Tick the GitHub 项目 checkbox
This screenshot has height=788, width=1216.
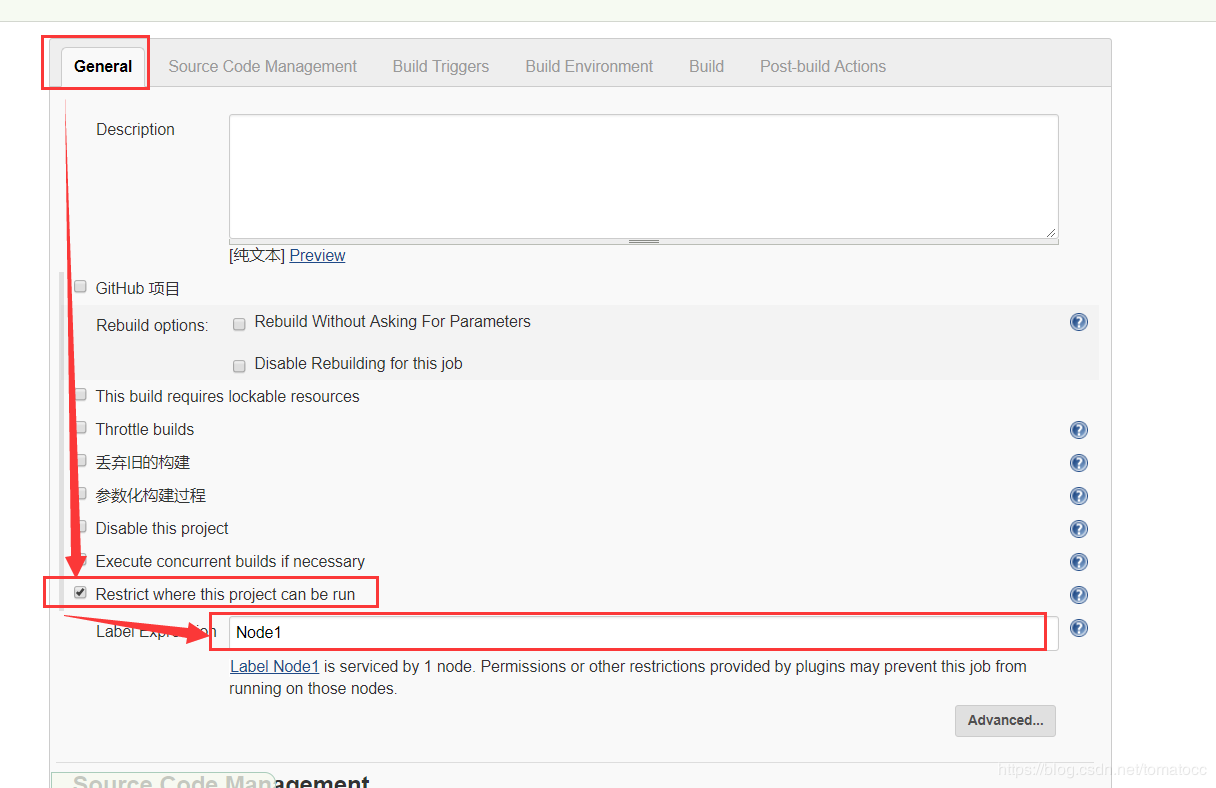pyautogui.click(x=80, y=287)
